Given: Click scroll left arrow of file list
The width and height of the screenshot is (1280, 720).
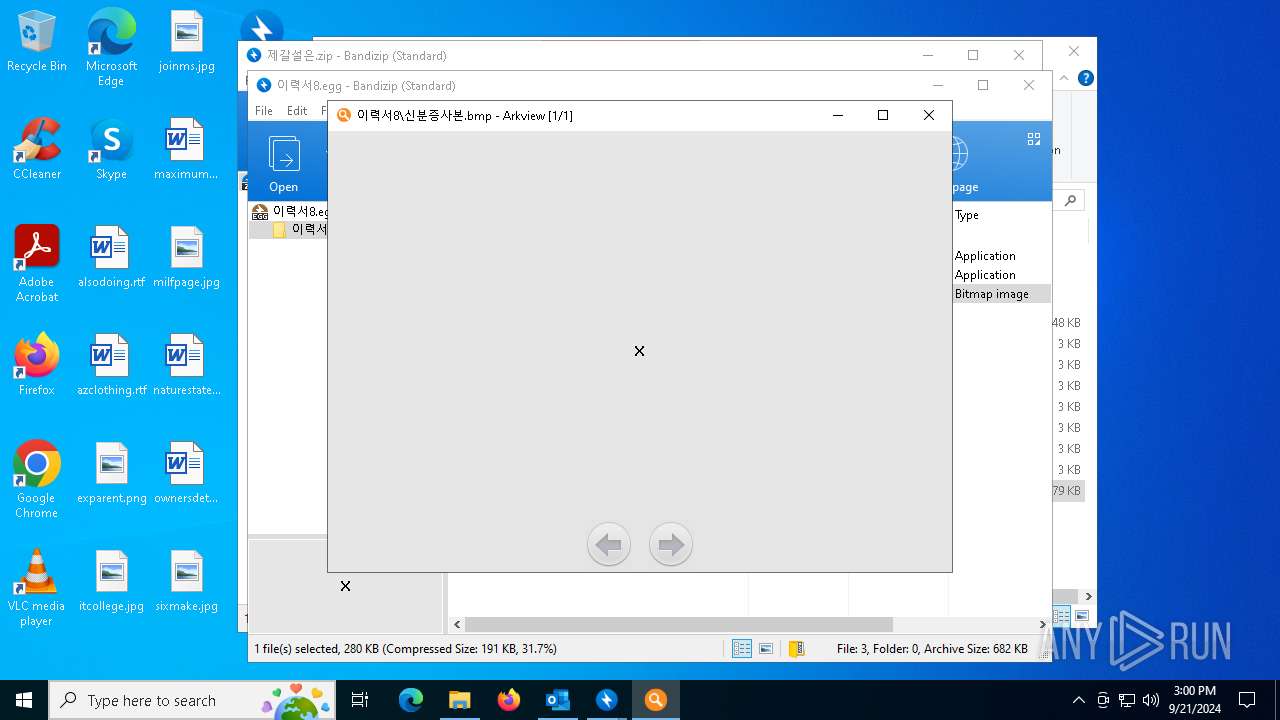Looking at the screenshot, I should pyautogui.click(x=457, y=624).
